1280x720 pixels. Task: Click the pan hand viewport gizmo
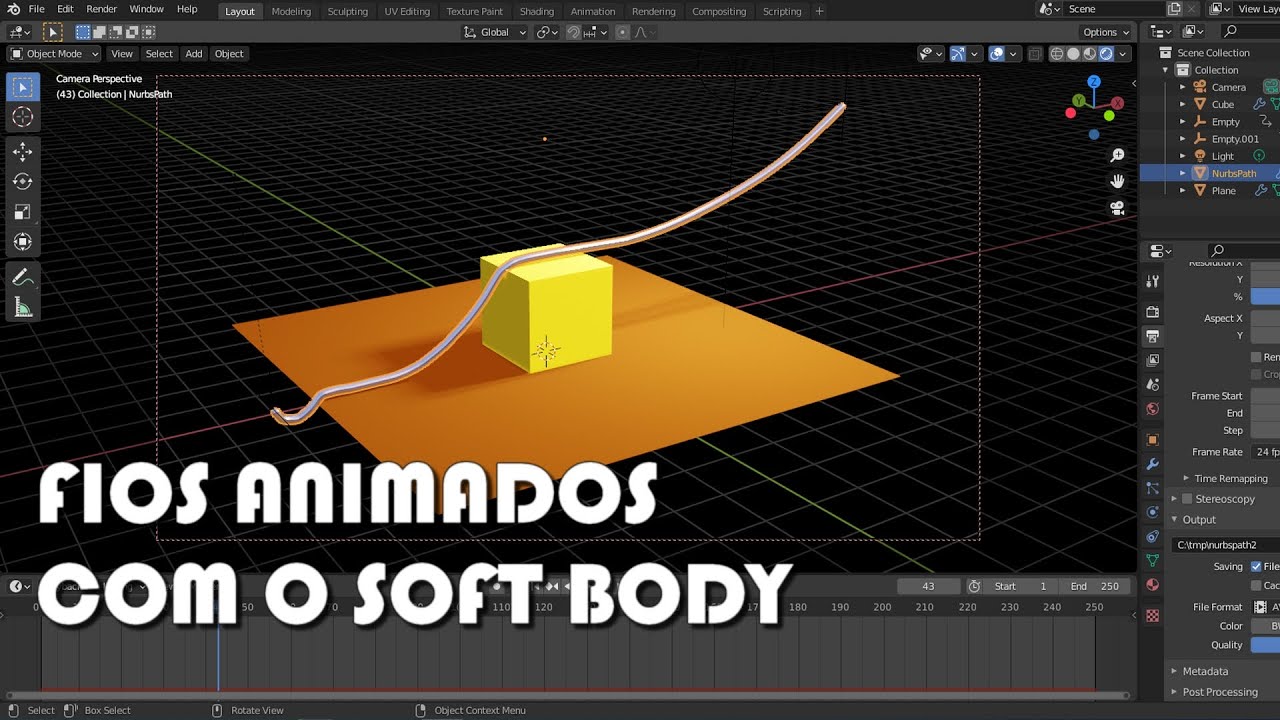click(x=1118, y=181)
